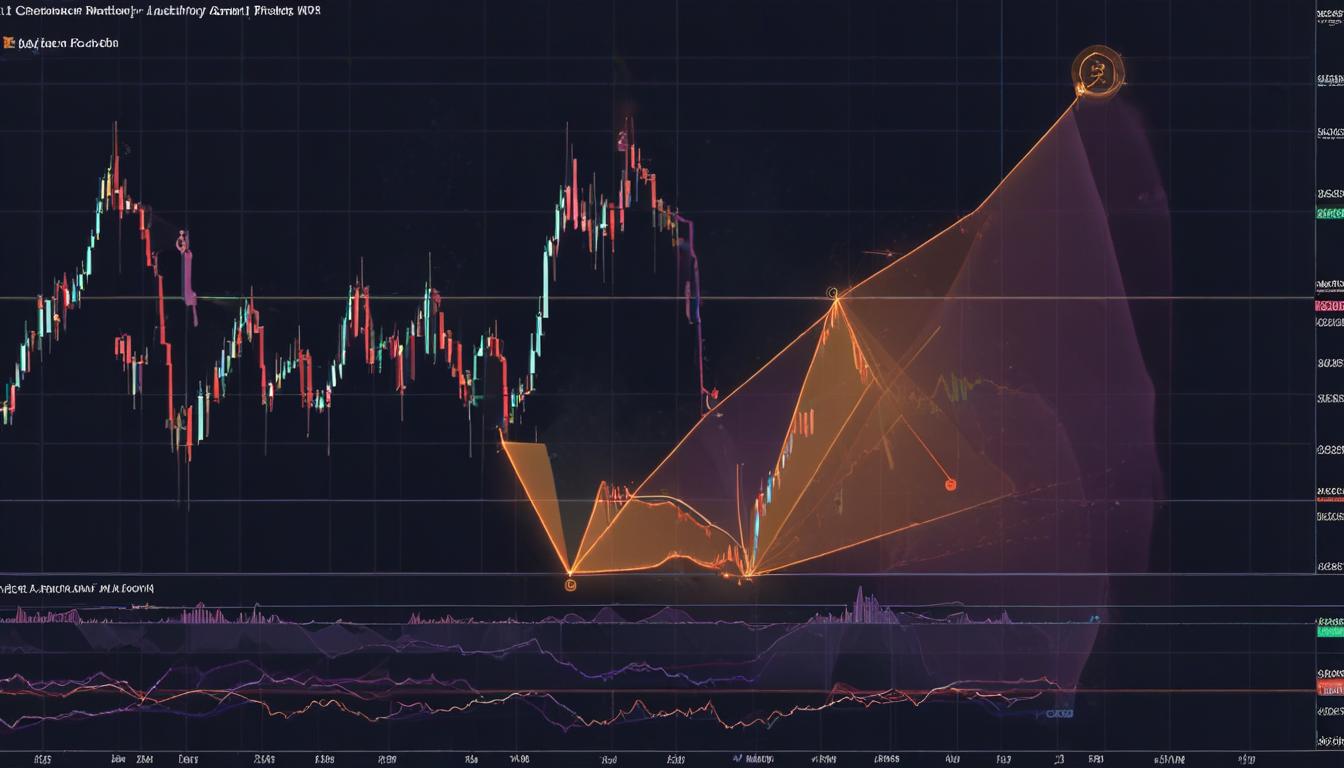Viewport: 1344px width, 768px height.
Task: Click the green value label on the indicator axis
Action: point(1329,630)
